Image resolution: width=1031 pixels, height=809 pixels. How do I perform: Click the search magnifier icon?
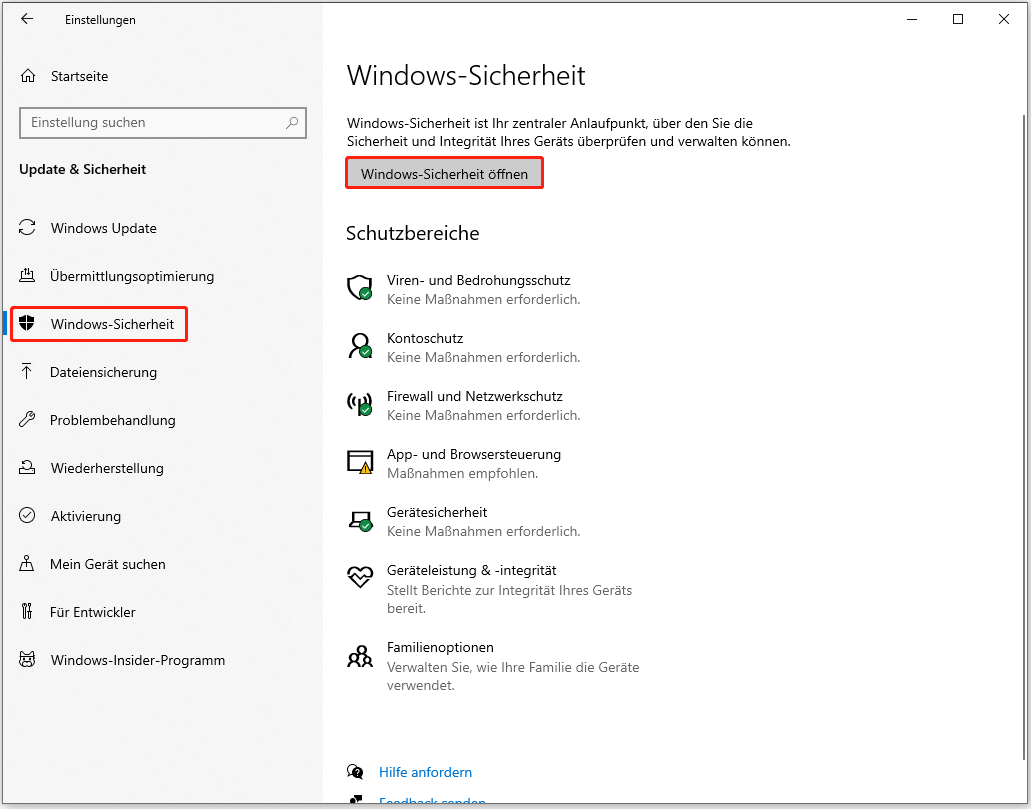point(292,123)
